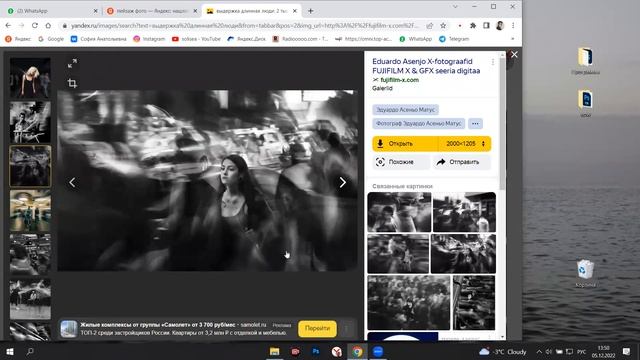
Task: Select the top folder icon on desktop
Action: click(x=585, y=61)
